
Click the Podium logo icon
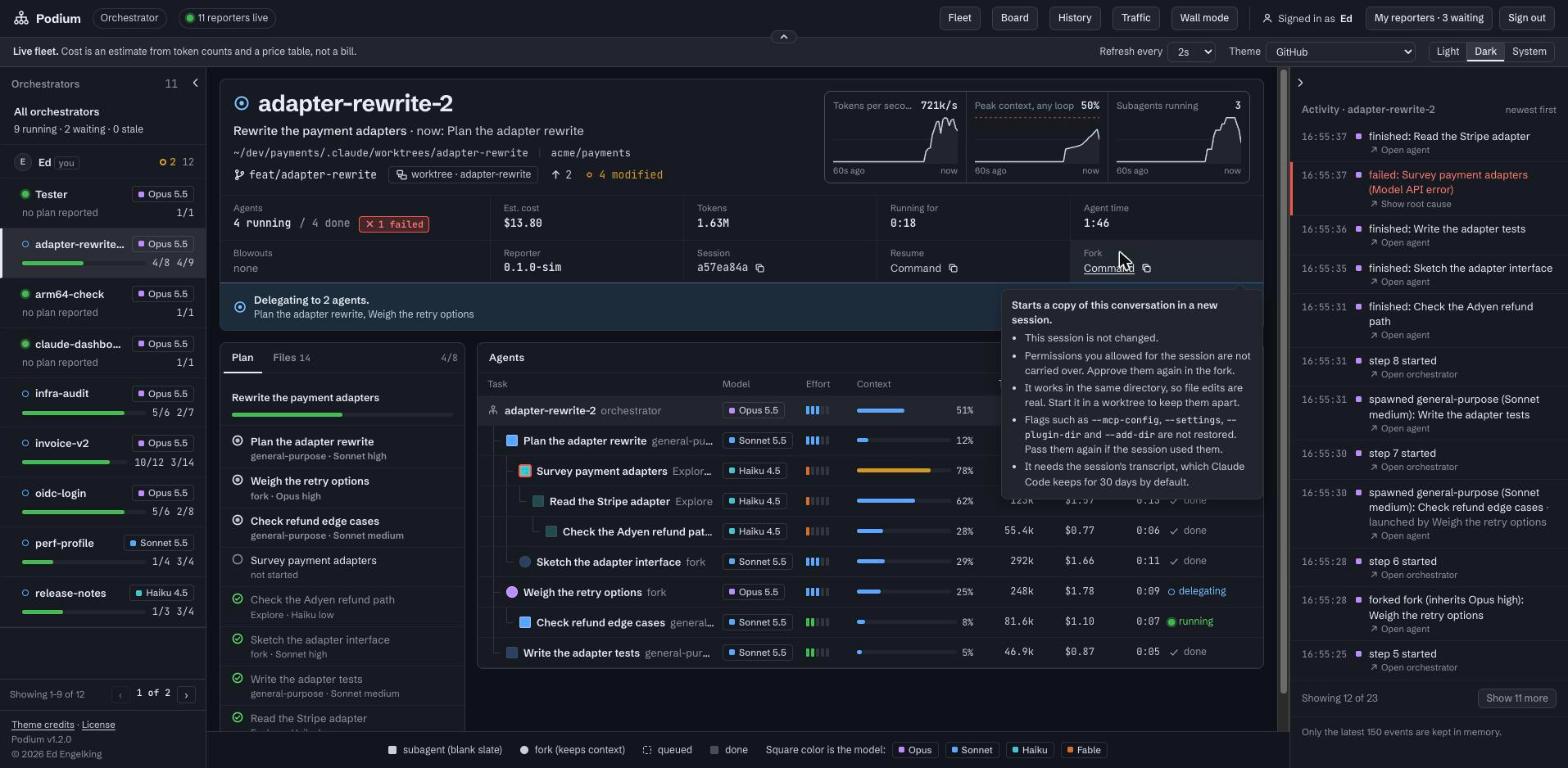(x=21, y=18)
